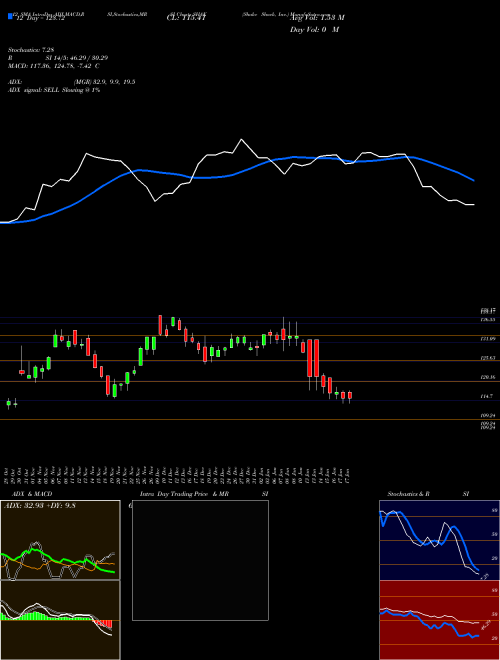
Task: Click the 'ADX & MACD' panel title
Action: [x=32, y=494]
